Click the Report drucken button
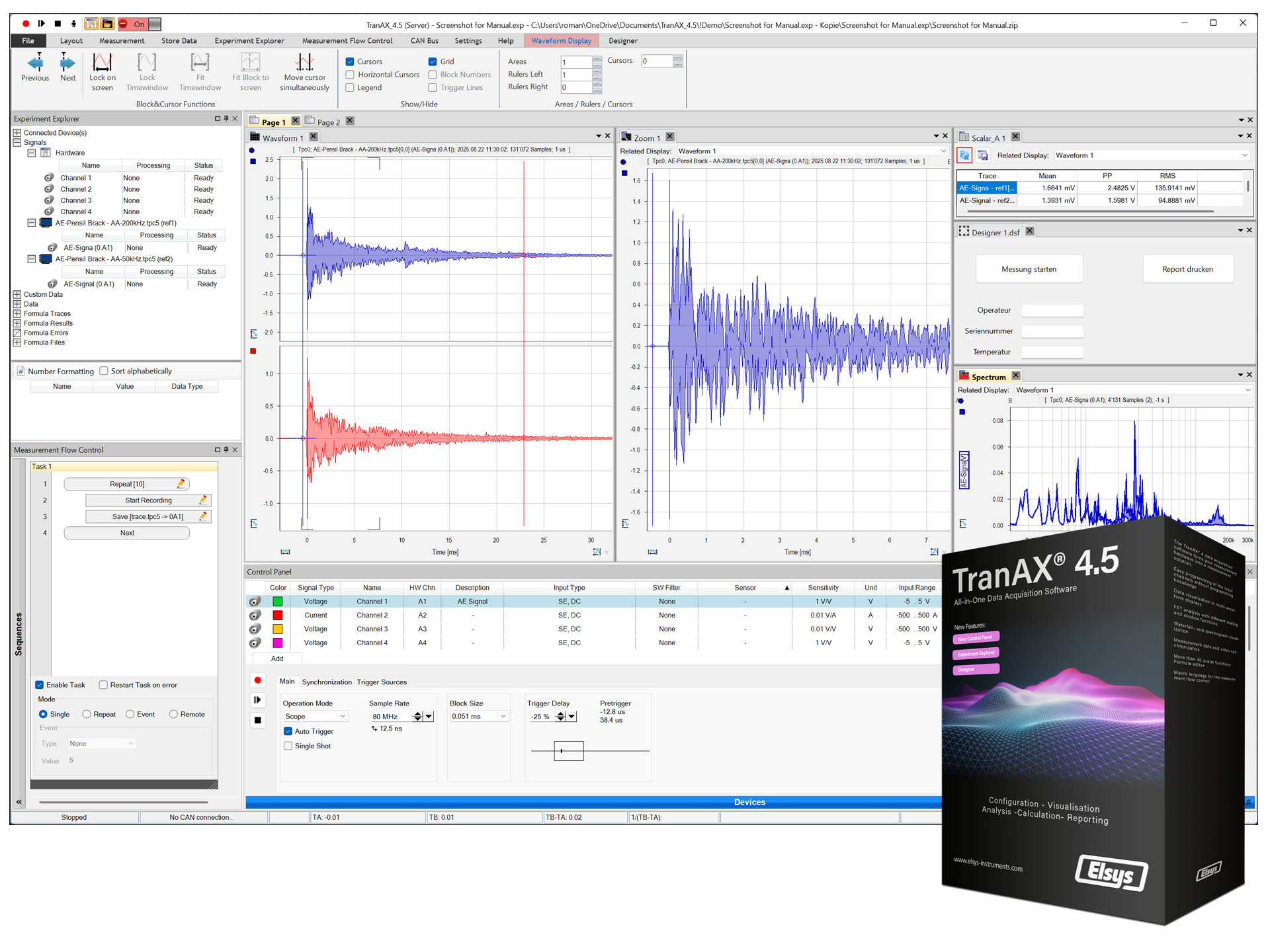The width and height of the screenshot is (1270, 952). (x=1188, y=269)
